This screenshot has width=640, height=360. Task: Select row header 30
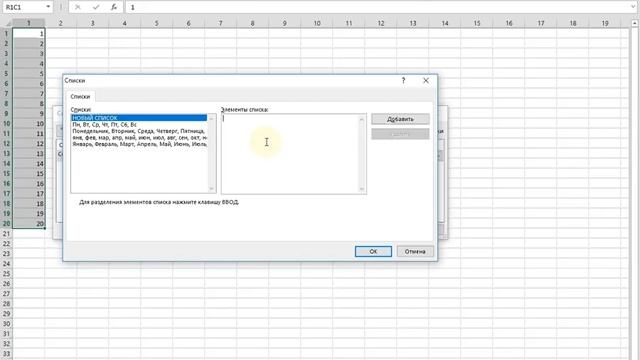point(6,324)
